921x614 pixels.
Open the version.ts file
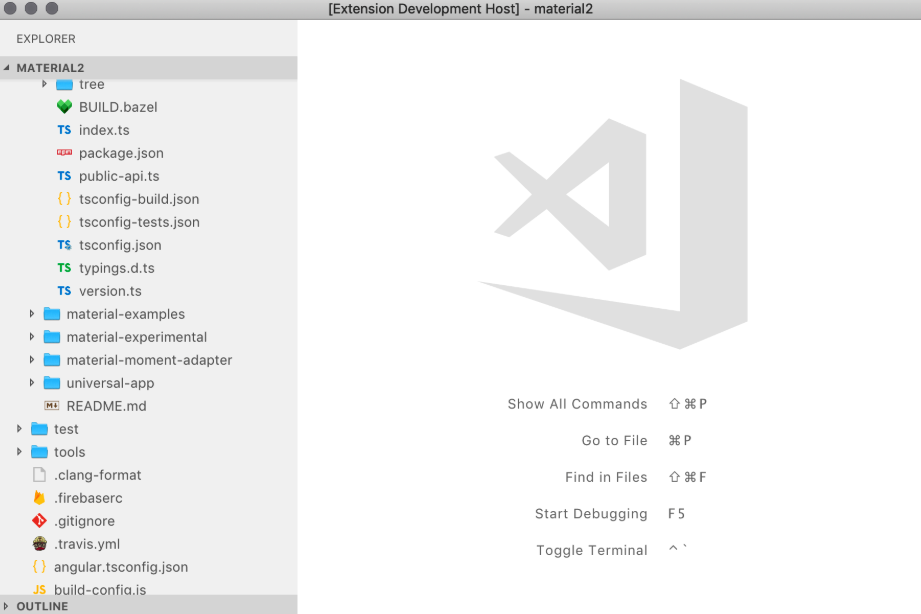pyautogui.click(x=100, y=291)
